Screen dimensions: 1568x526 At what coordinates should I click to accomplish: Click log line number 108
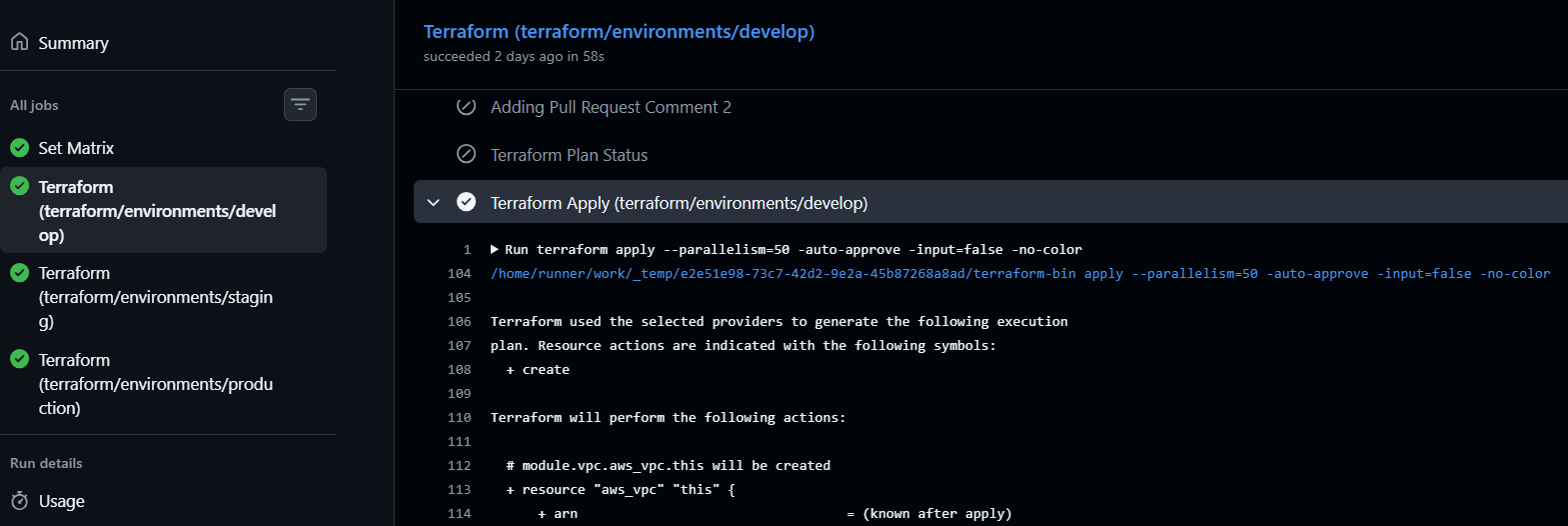(460, 370)
